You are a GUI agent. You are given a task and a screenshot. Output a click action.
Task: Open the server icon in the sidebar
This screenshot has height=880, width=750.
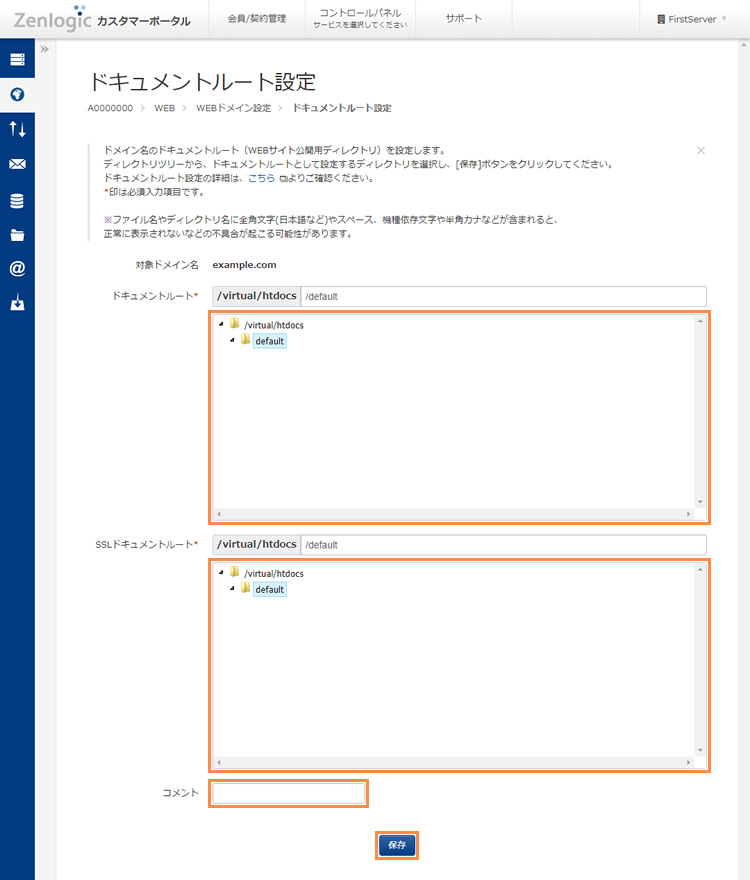17,60
